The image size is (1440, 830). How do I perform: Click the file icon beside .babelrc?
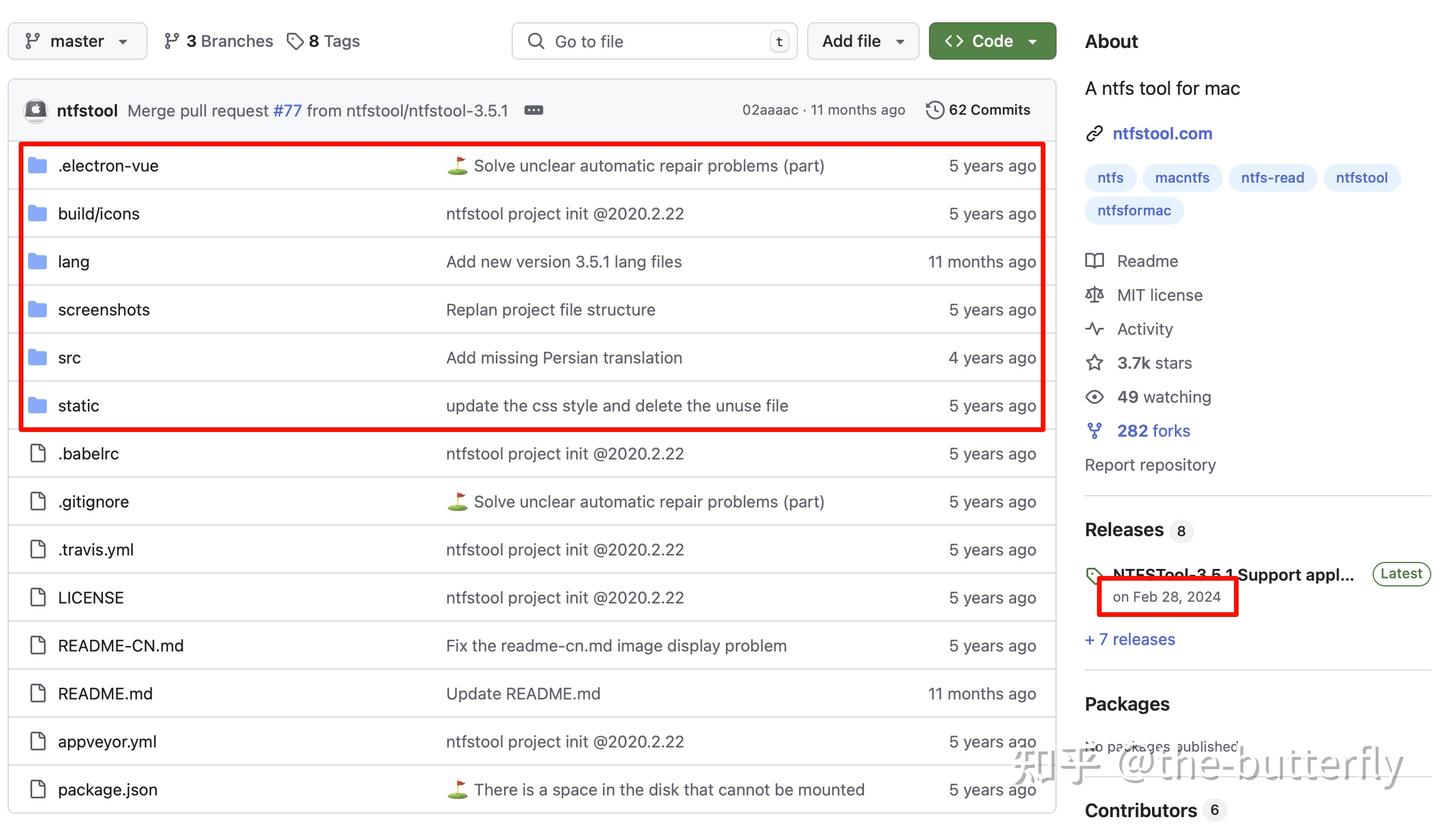point(38,454)
